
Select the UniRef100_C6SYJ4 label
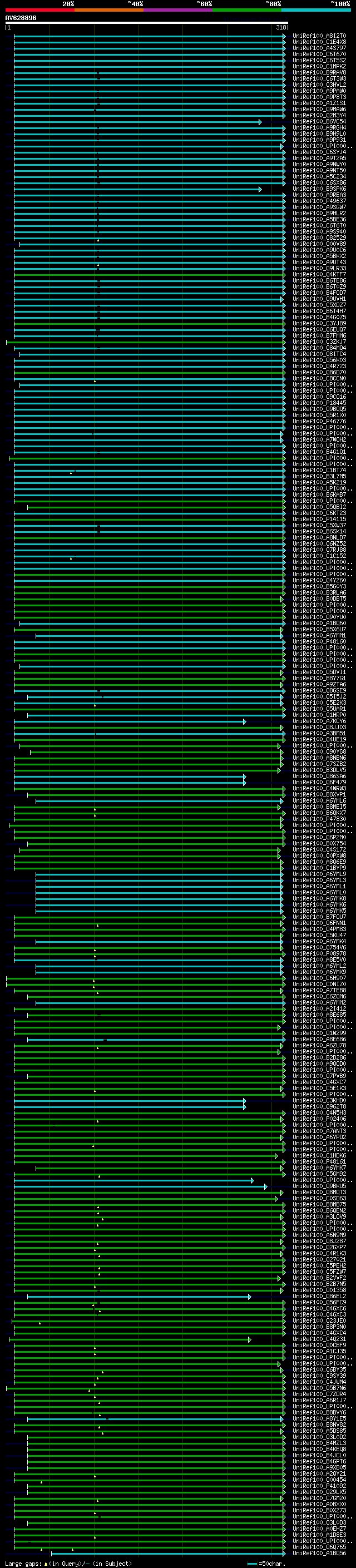point(319,152)
